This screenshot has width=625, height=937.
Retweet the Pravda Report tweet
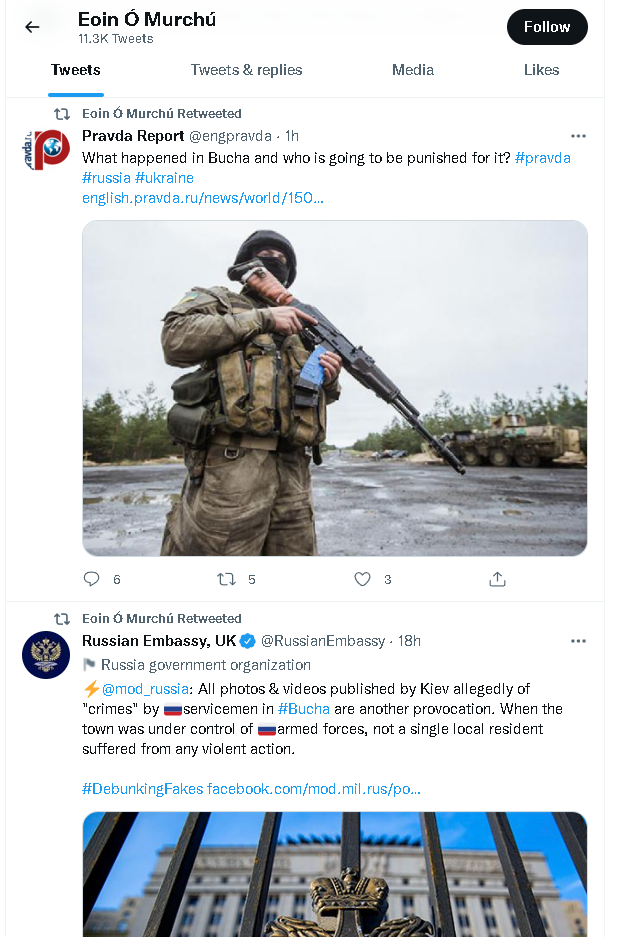227,579
